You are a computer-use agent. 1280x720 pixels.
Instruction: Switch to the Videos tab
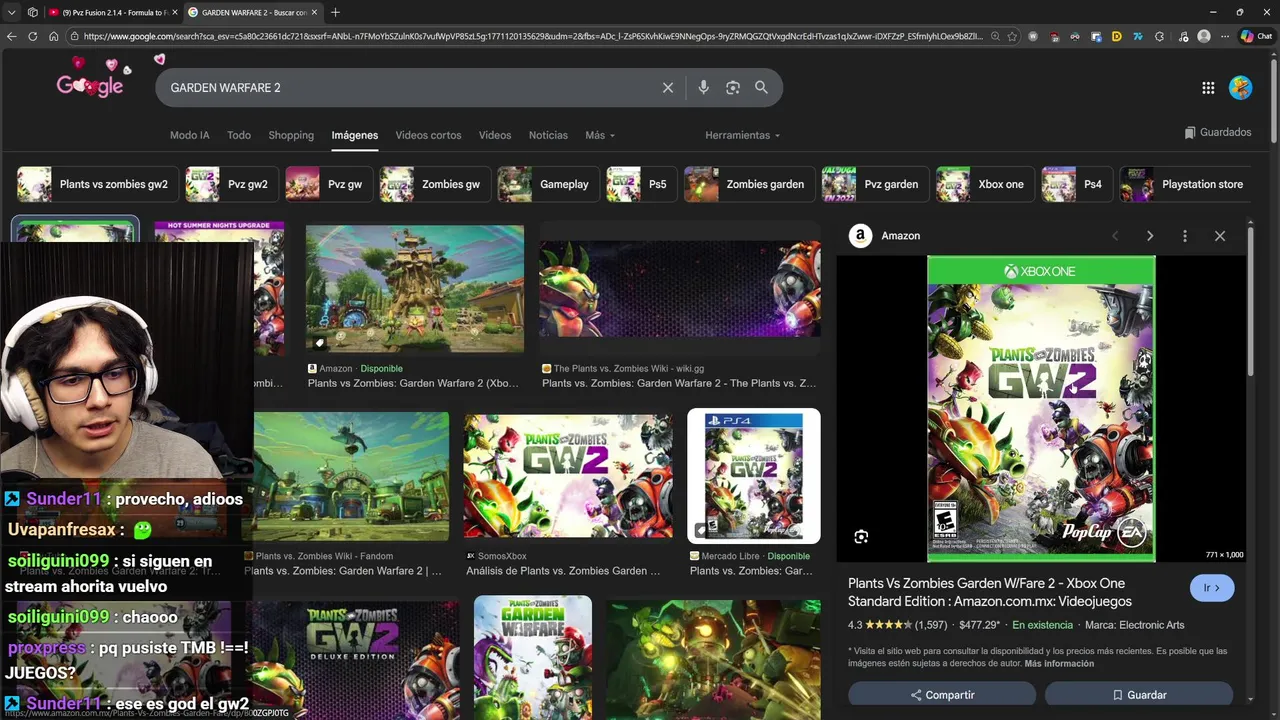(495, 135)
